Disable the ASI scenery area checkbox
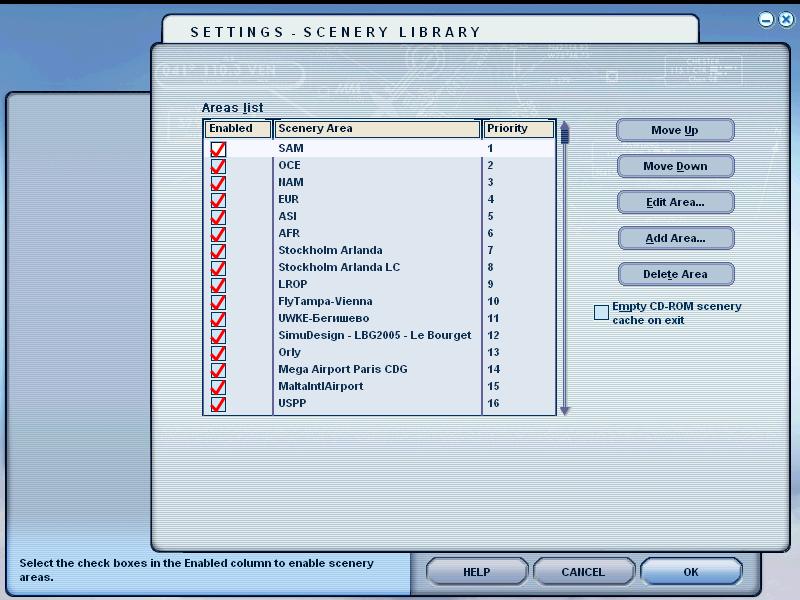 pyautogui.click(x=218, y=217)
